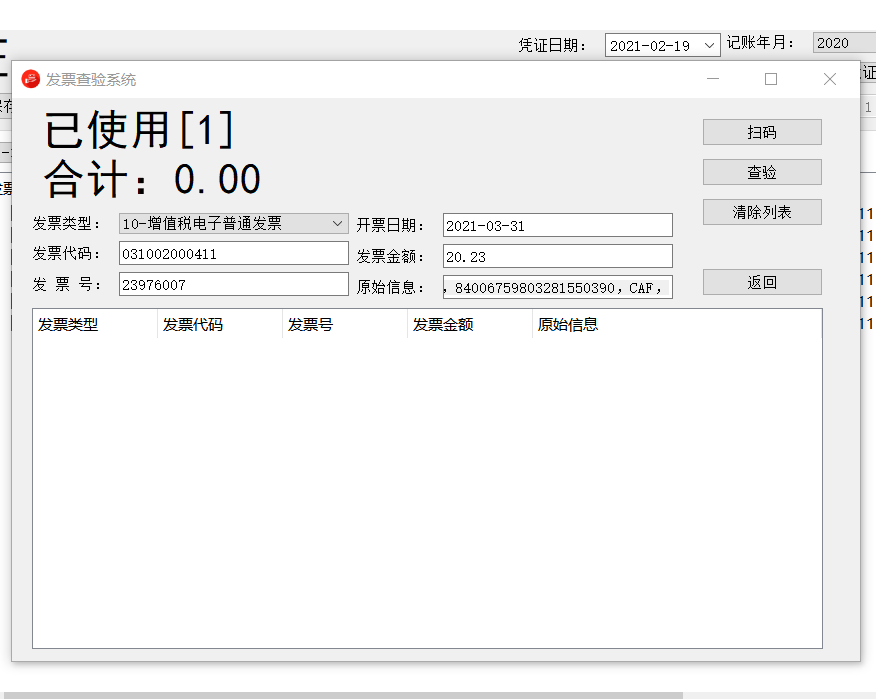Viewport: 876px width, 699px height.
Task: Click the 查验 button to verify invoice
Action: pos(762,172)
